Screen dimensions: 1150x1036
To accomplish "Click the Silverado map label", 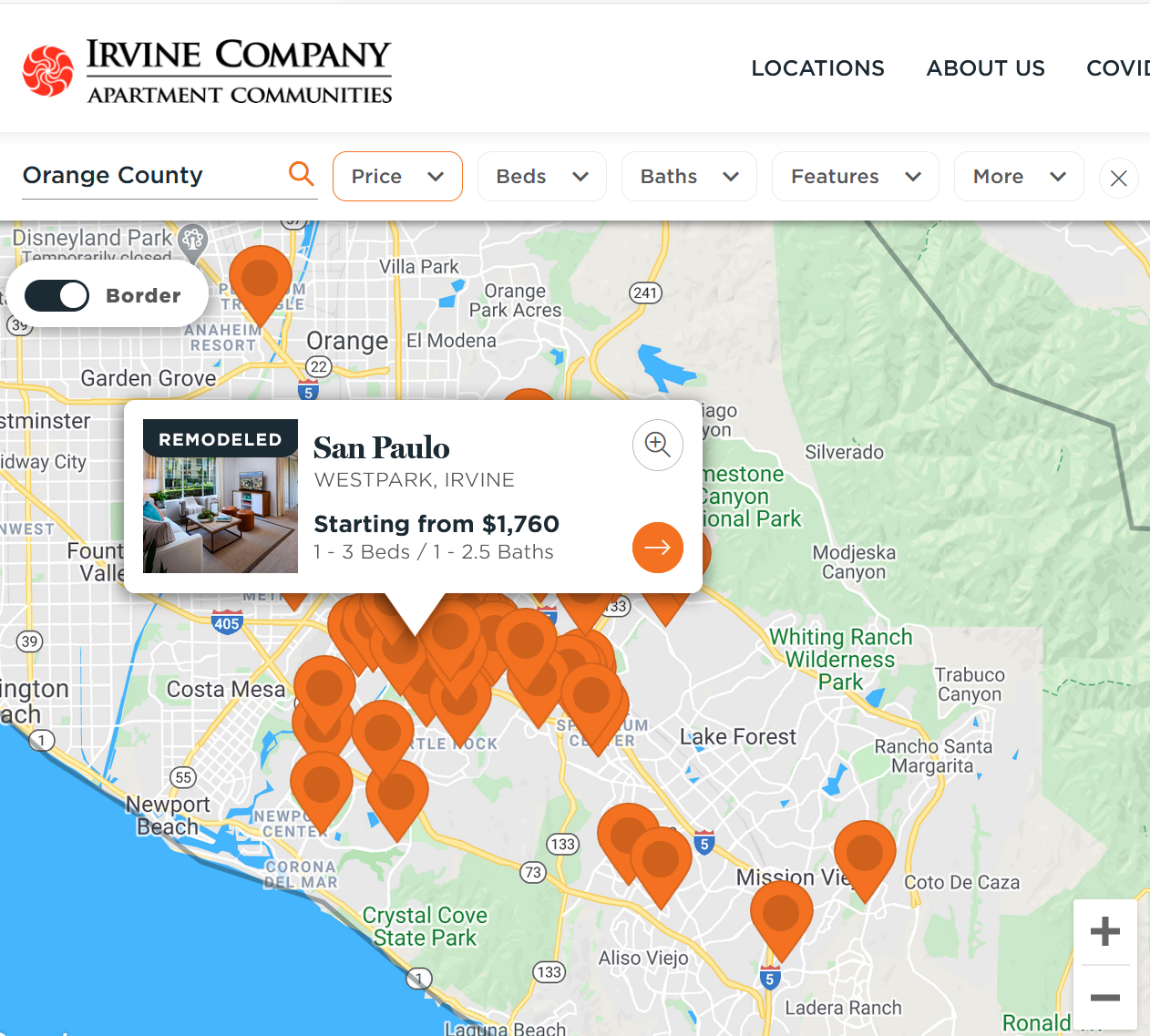I will coord(844,452).
